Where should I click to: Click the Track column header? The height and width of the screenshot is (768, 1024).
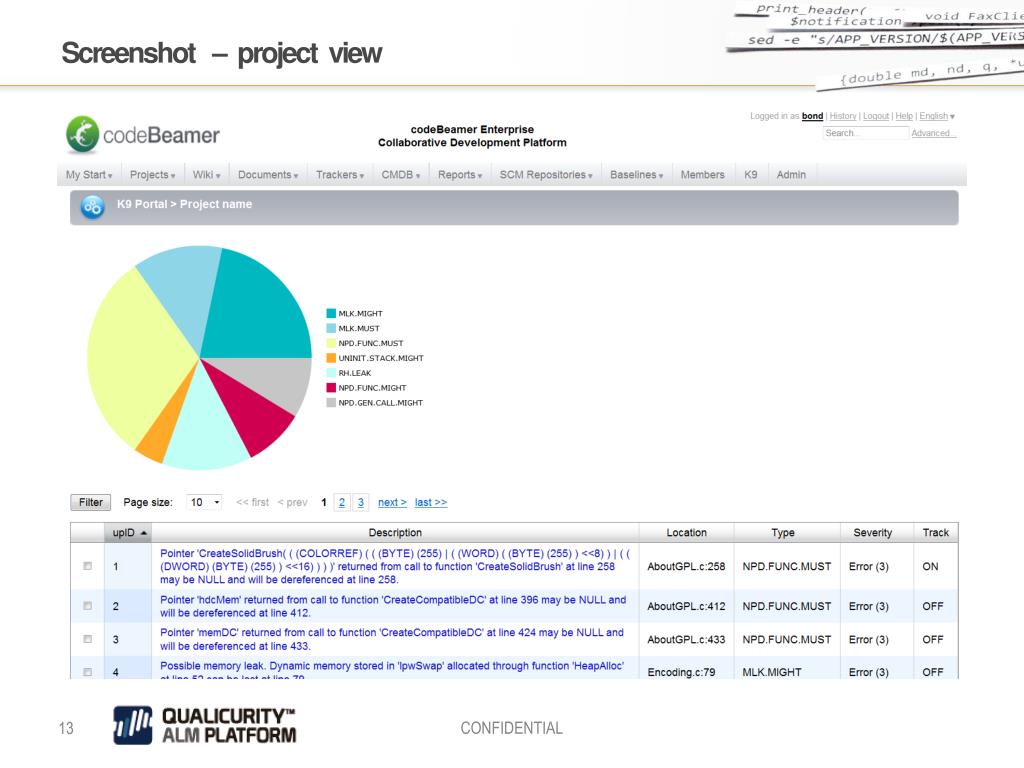pos(935,533)
